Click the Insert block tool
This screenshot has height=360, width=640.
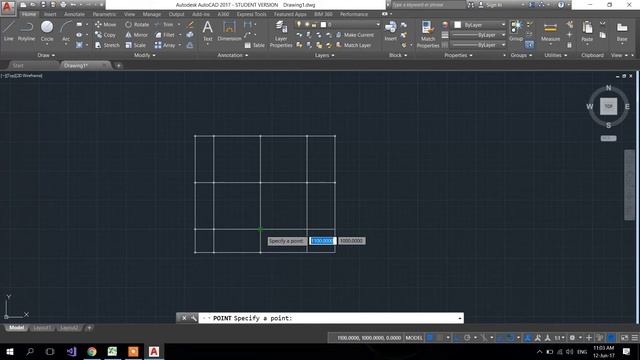point(391,31)
